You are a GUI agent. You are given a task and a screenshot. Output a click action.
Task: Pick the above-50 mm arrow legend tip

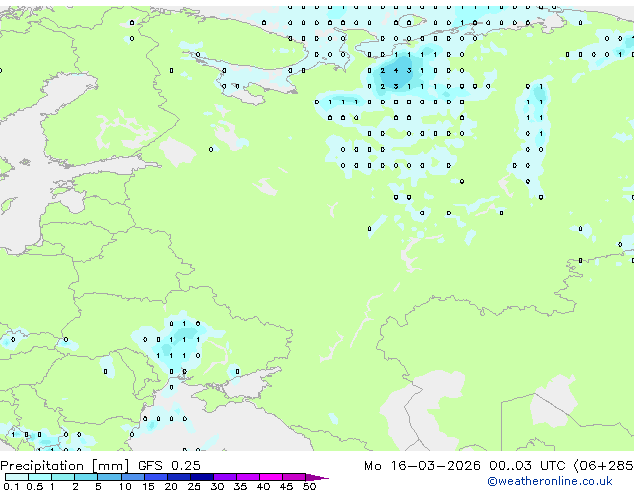pyautogui.click(x=317, y=477)
